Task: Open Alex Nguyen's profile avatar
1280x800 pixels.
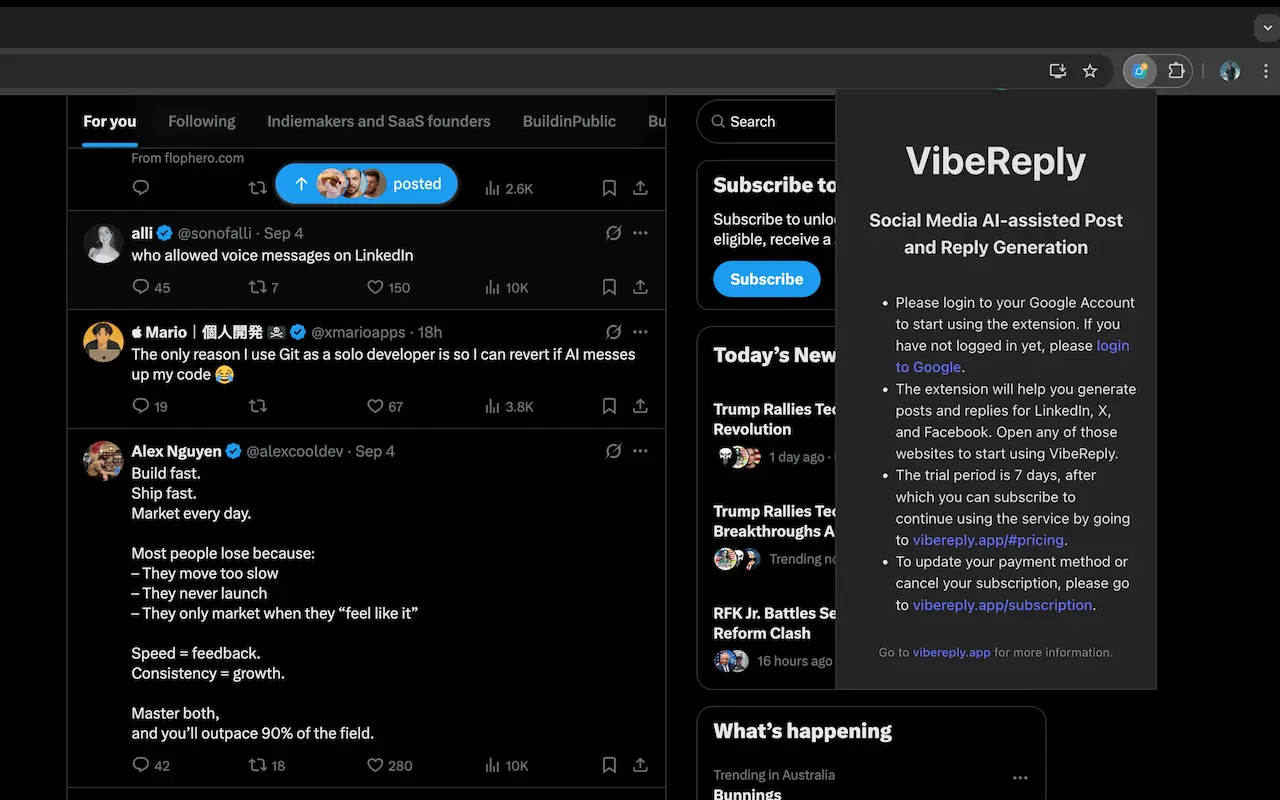Action: click(x=103, y=461)
